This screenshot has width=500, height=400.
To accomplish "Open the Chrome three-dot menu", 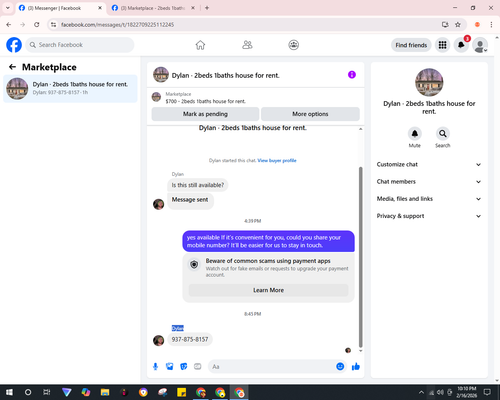I will (491, 25).
